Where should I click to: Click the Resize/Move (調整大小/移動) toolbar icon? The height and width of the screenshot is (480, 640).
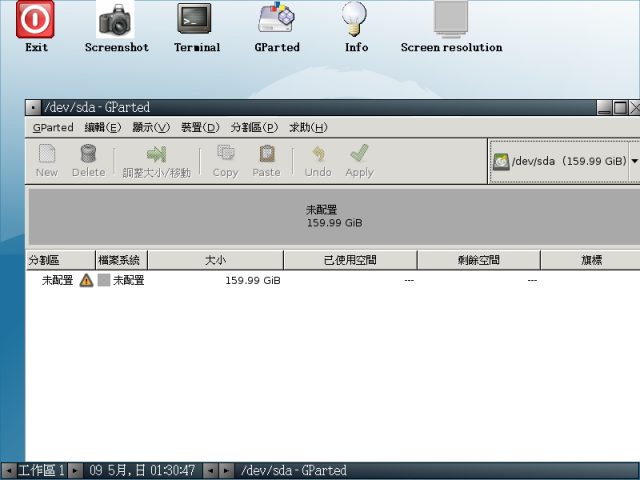point(157,162)
